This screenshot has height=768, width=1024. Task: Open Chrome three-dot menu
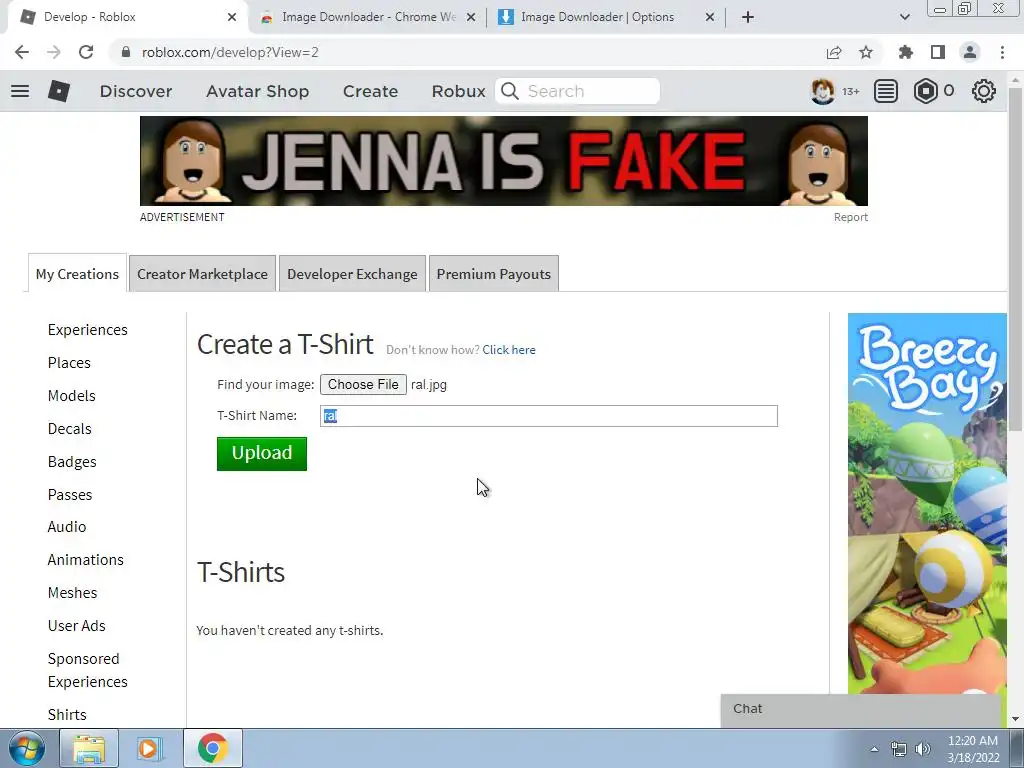[x=1002, y=52]
